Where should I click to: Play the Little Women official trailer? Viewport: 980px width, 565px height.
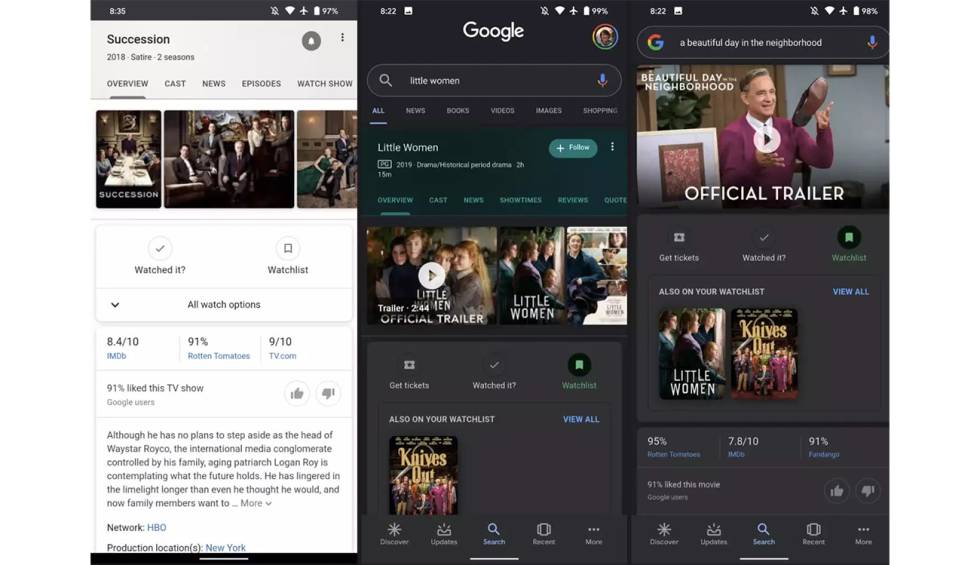tap(432, 275)
